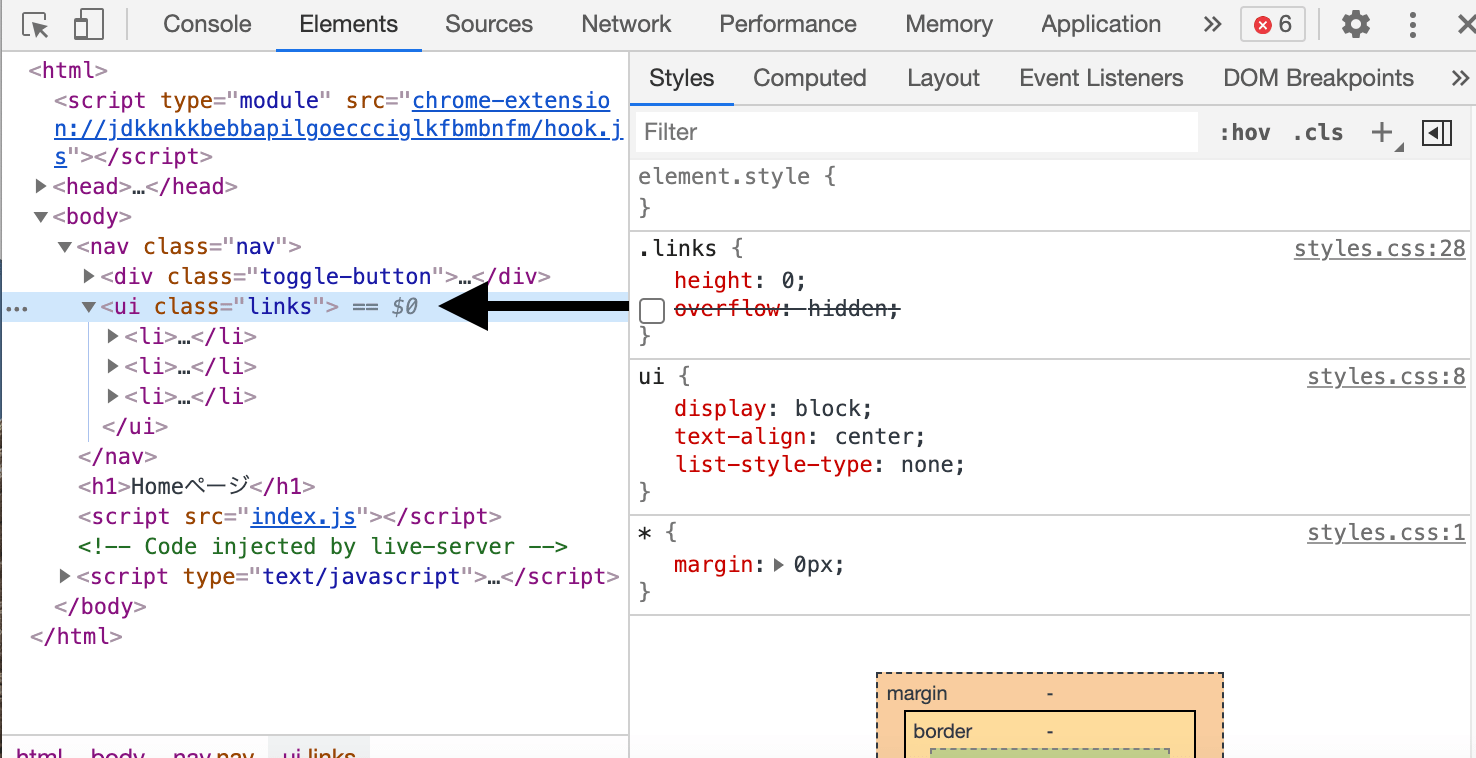Viewport: 1476px width, 758px height.
Task: Open the DevTools three-dot menu
Action: pyautogui.click(x=1412, y=24)
